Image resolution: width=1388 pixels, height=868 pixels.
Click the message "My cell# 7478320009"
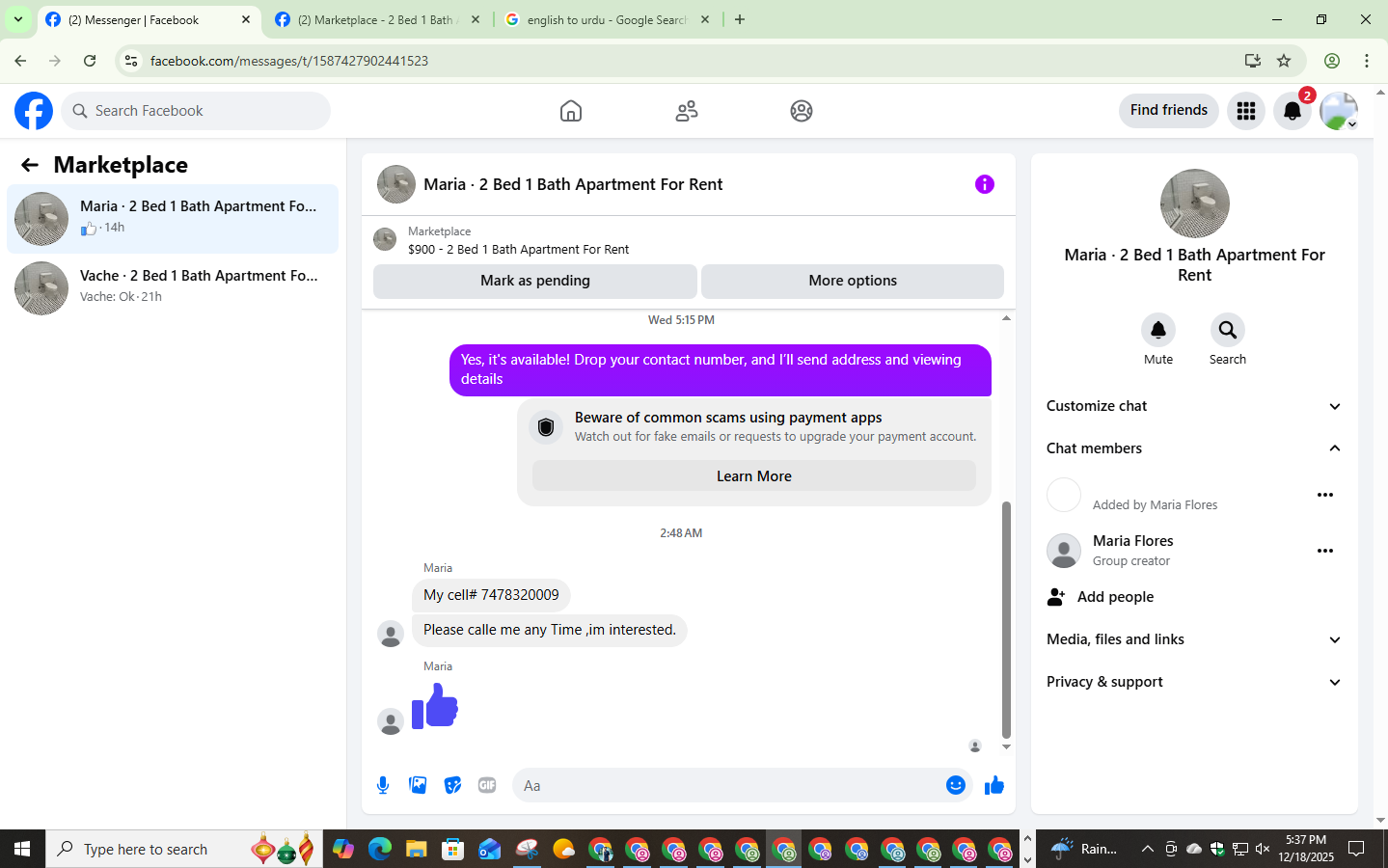(x=491, y=595)
